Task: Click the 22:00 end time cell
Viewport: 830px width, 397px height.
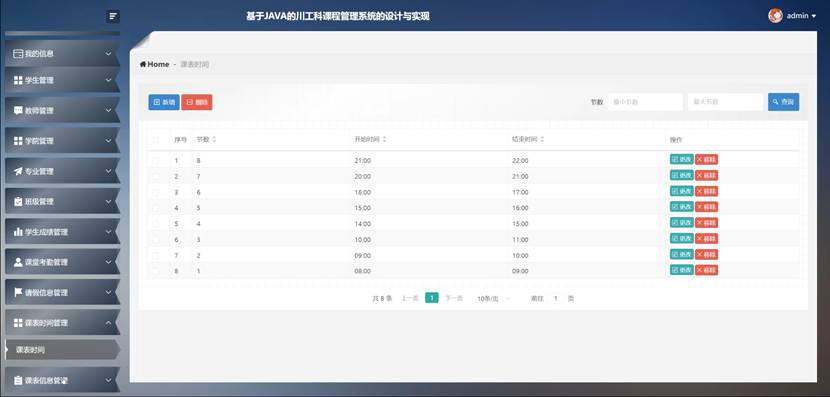Action: 520,160
